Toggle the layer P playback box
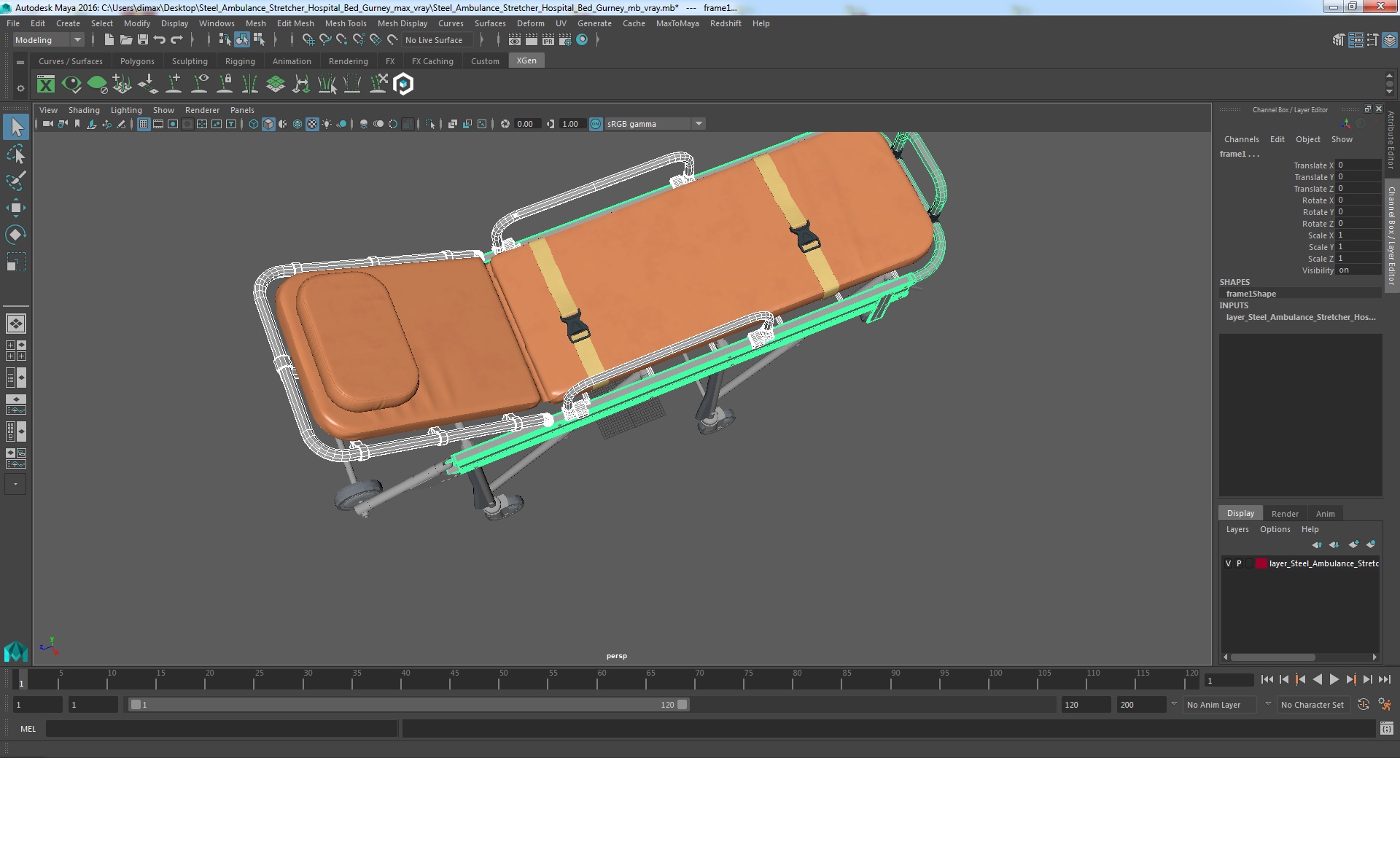Viewport: 1400px width, 844px height. coord(1239,563)
